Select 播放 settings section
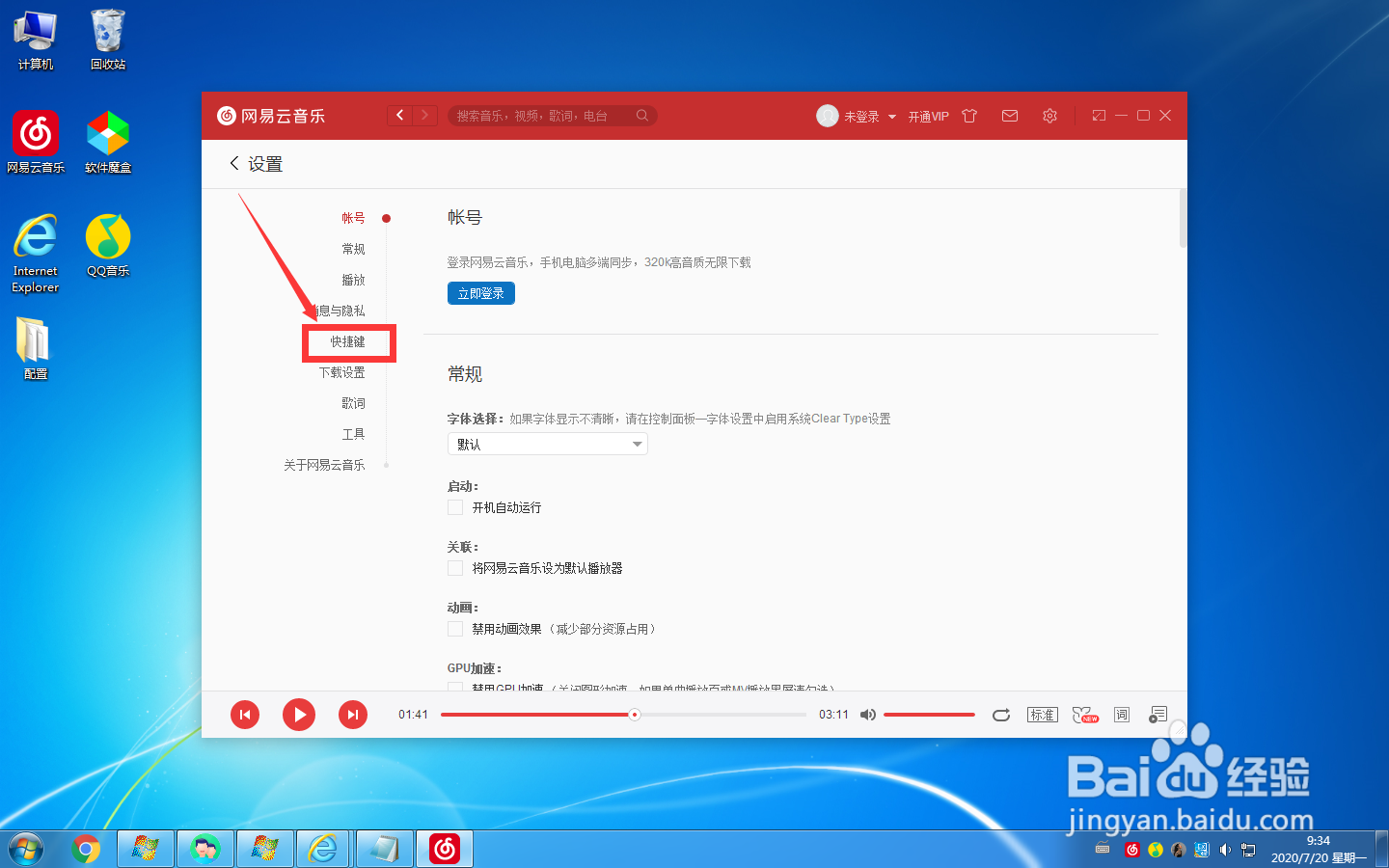Viewport: 1389px width, 868px height. (x=353, y=280)
